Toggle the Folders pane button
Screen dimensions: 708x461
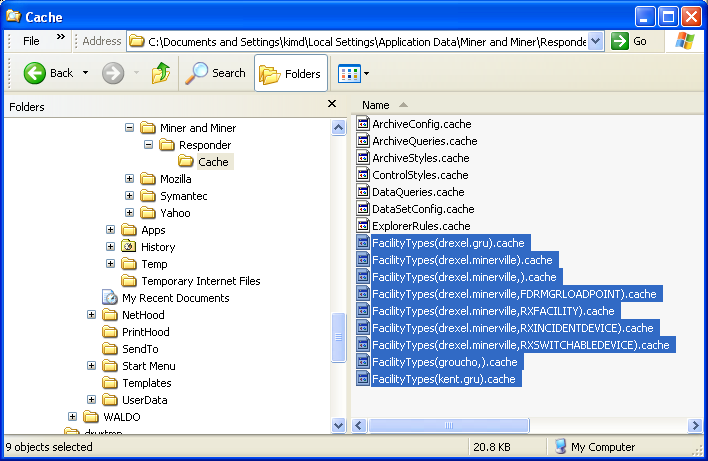pyautogui.click(x=290, y=73)
